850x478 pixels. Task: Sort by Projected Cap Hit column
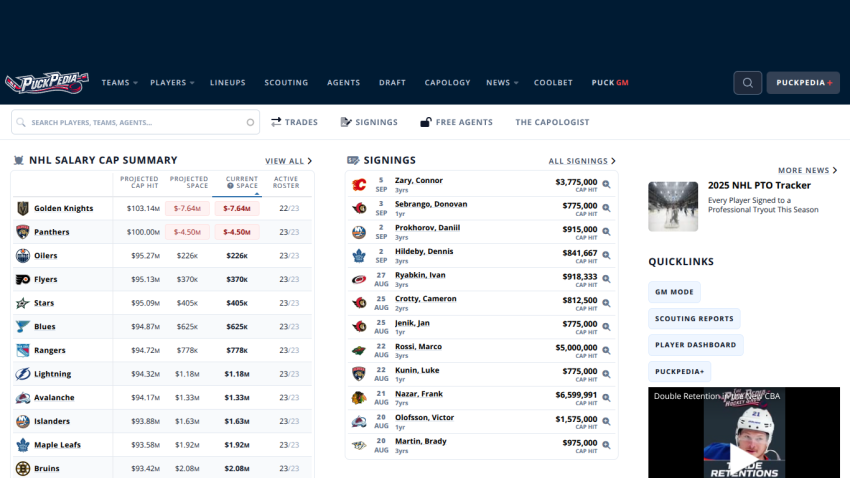[x=139, y=182]
